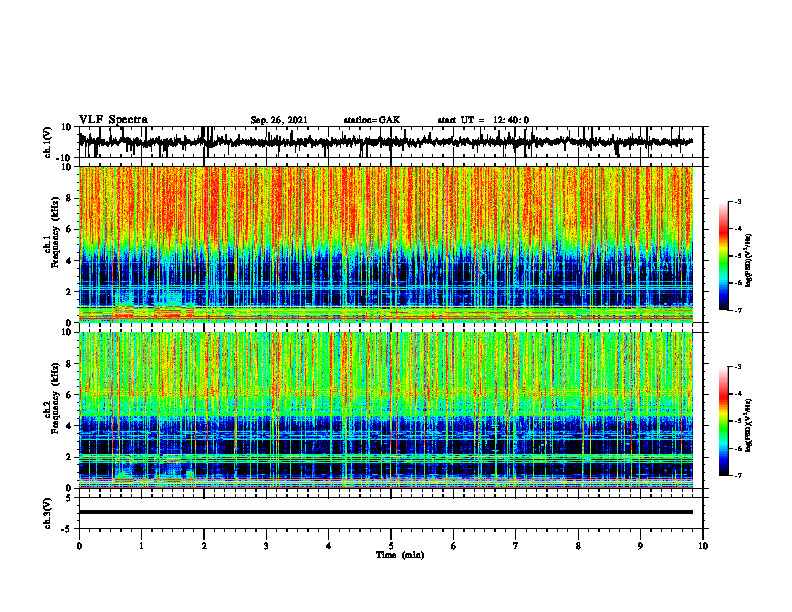This screenshot has height=612, width=792.
Task: Click the "-7" tick on ch.1 colorbar
Action: coord(737,310)
